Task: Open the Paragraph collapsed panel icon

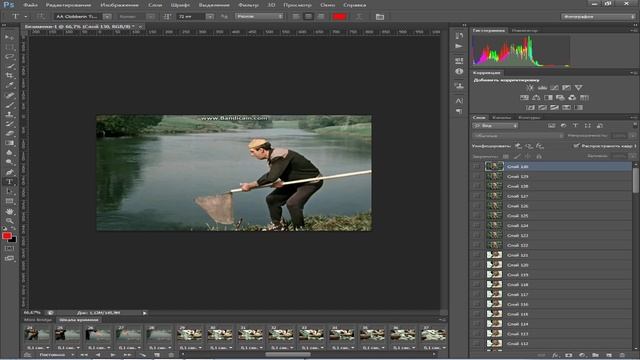Action: (x=459, y=111)
